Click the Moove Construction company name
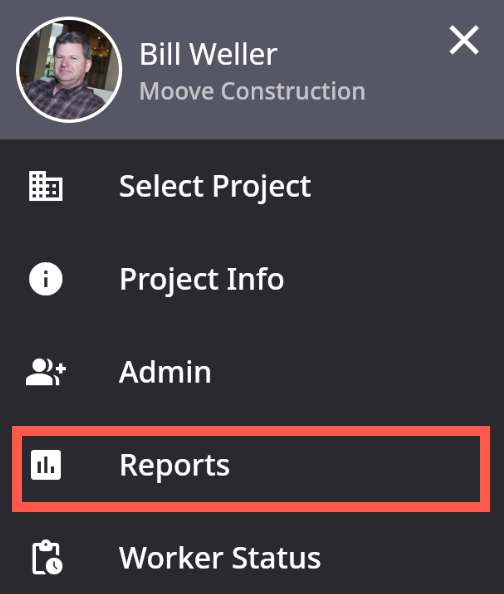Screen dimensions: 504x594 point(252,91)
